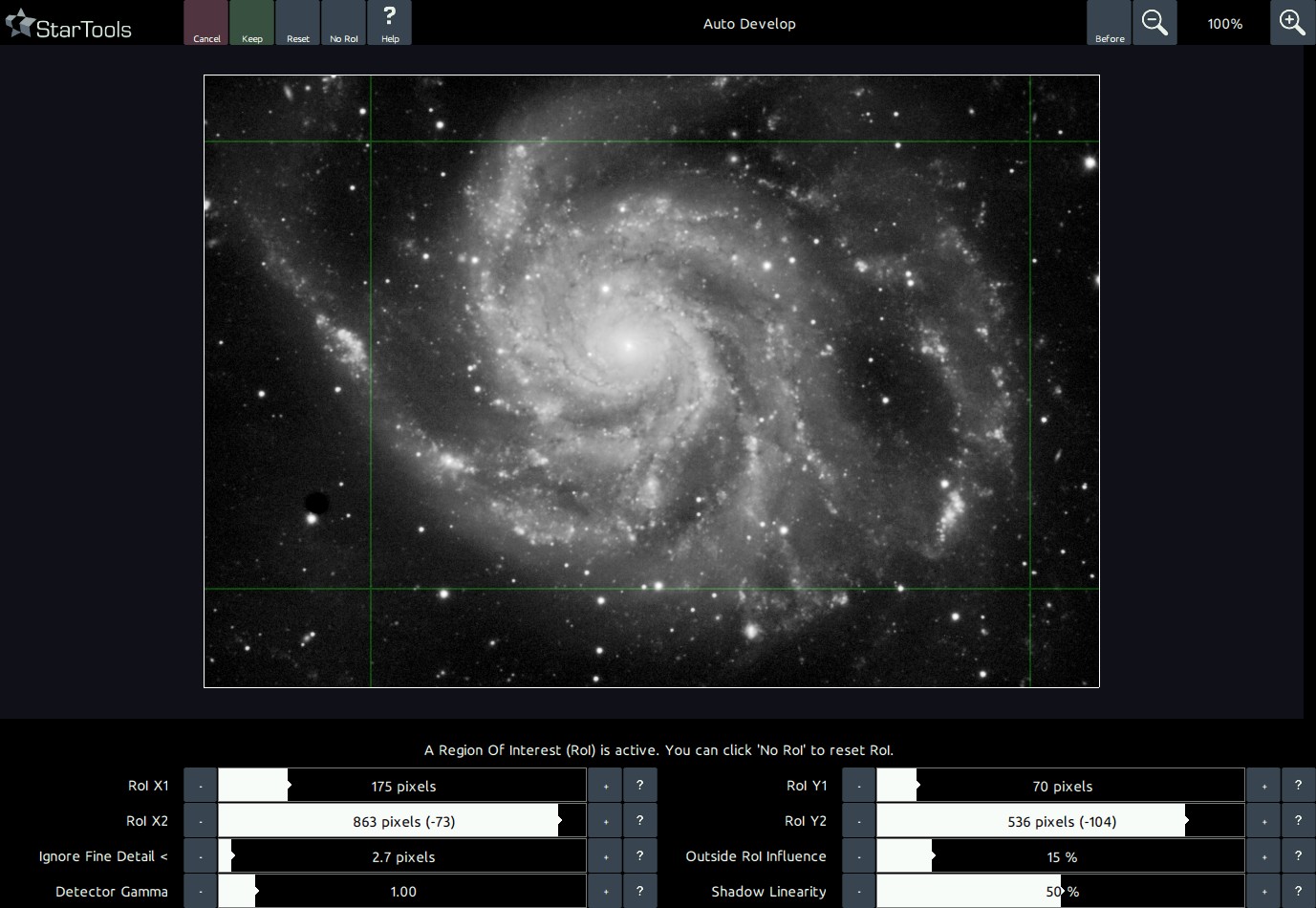Open help for Outside RoI Influence
Viewport: 1316px width, 908px height.
click(1298, 856)
